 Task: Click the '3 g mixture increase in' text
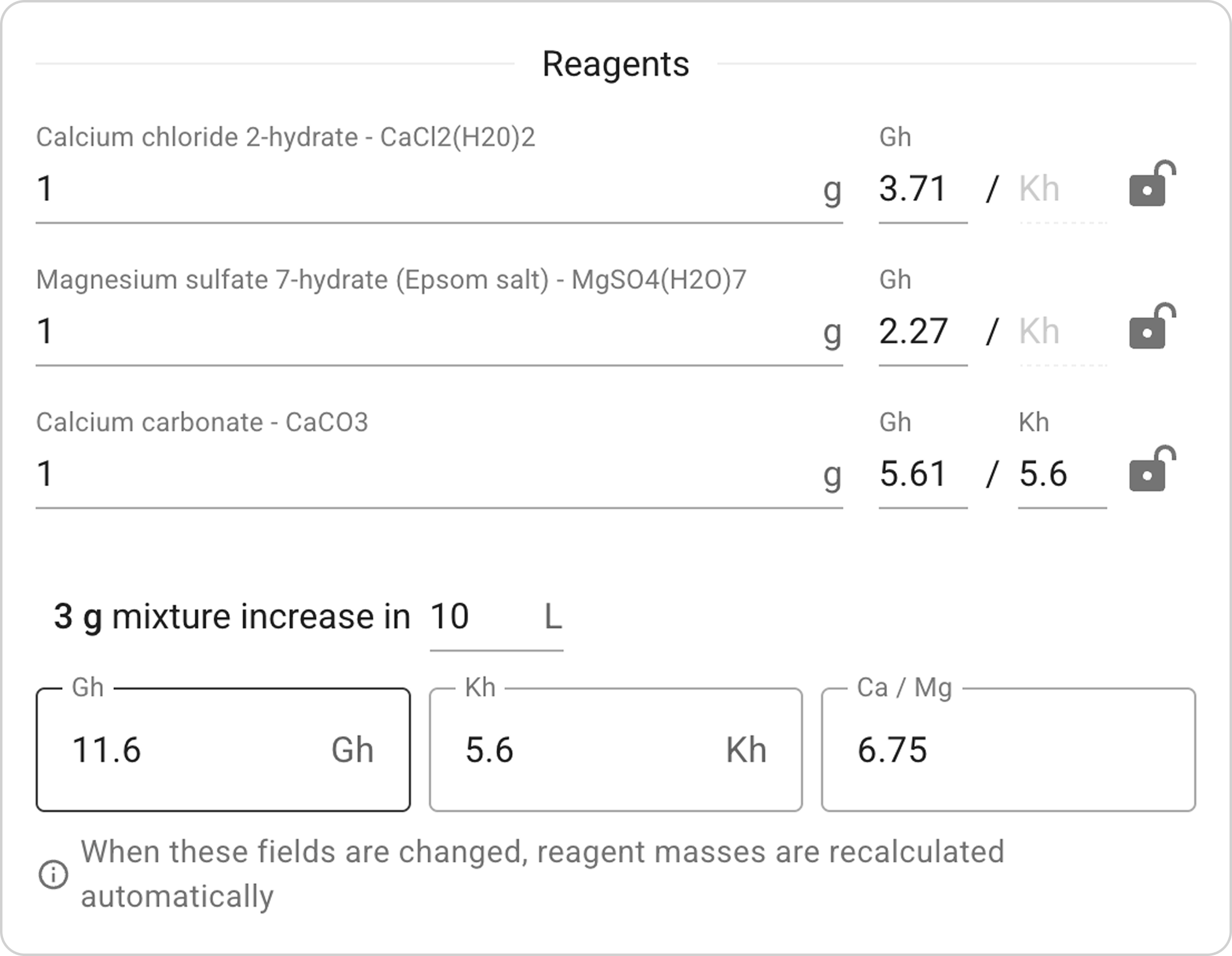click(x=232, y=617)
